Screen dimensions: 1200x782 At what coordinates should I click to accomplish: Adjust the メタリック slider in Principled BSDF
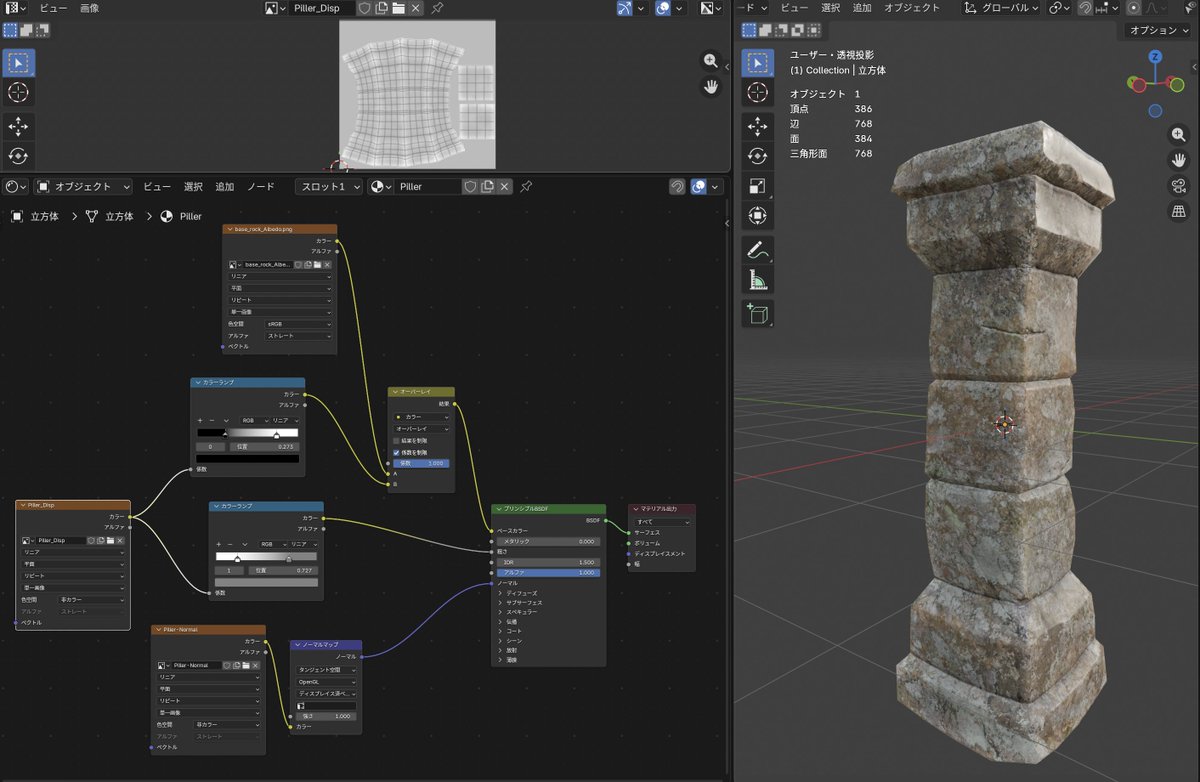548,541
